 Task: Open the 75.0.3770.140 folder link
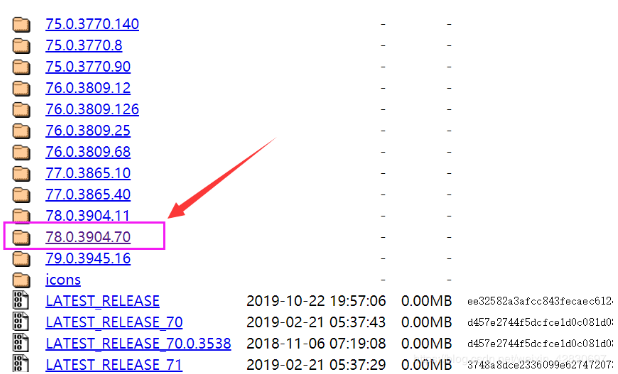click(92, 24)
